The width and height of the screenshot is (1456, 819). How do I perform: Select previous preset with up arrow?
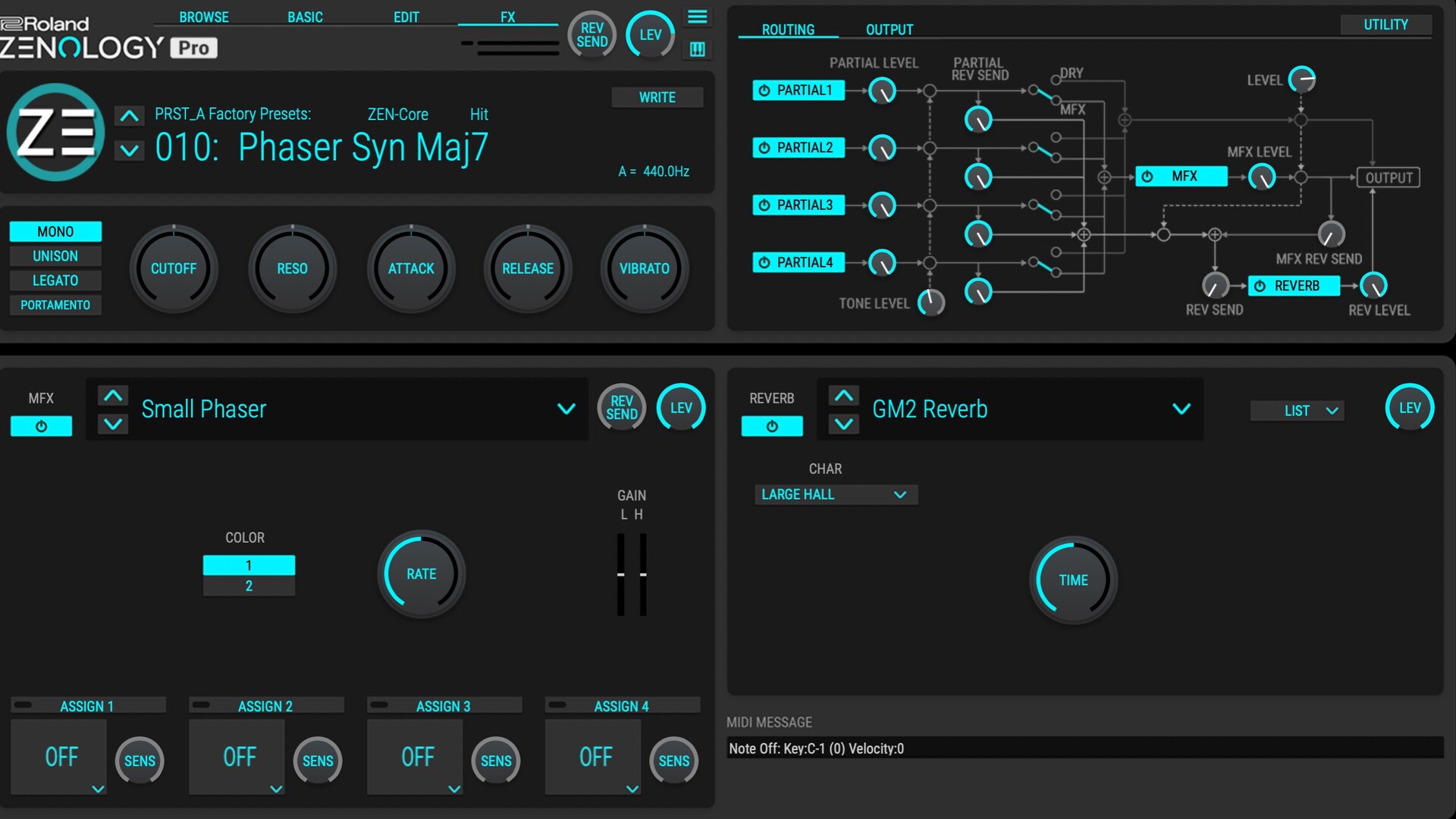(129, 116)
